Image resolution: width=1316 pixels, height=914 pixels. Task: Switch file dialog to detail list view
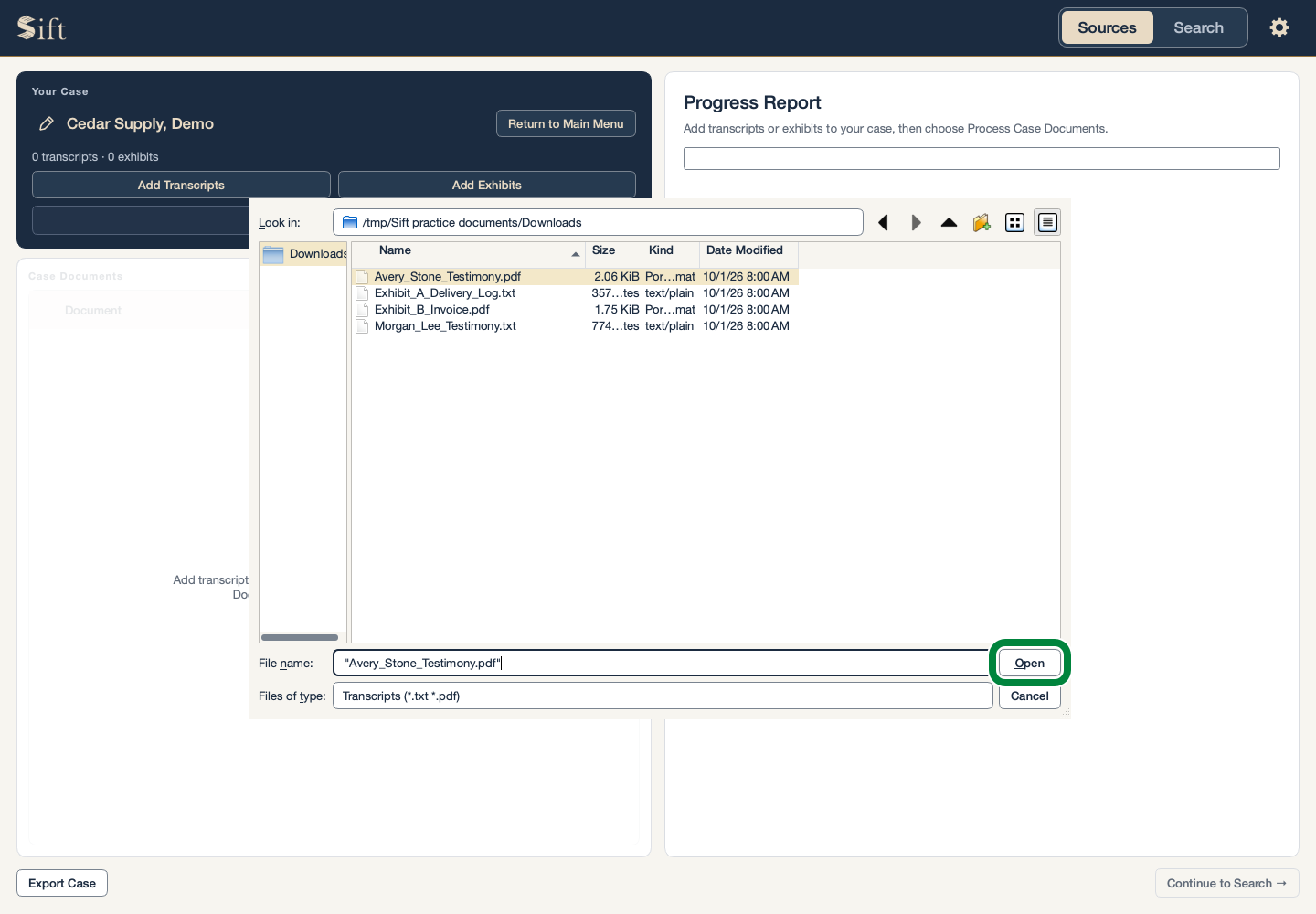click(x=1047, y=222)
